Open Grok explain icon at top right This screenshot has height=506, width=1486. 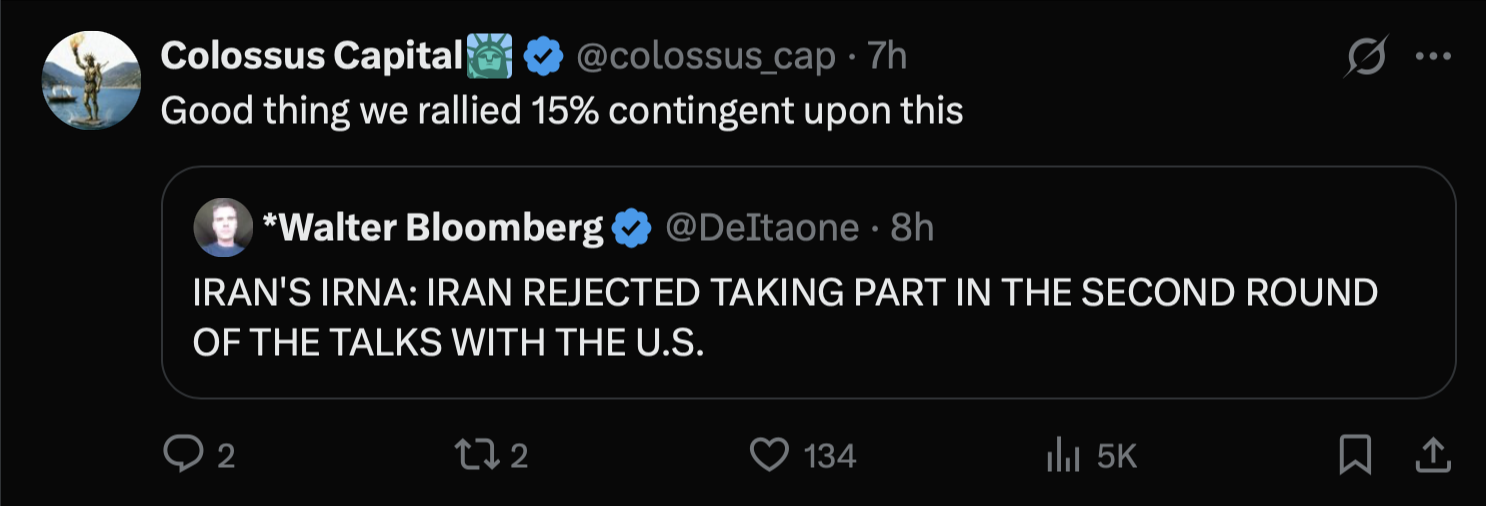pyautogui.click(x=1365, y=60)
